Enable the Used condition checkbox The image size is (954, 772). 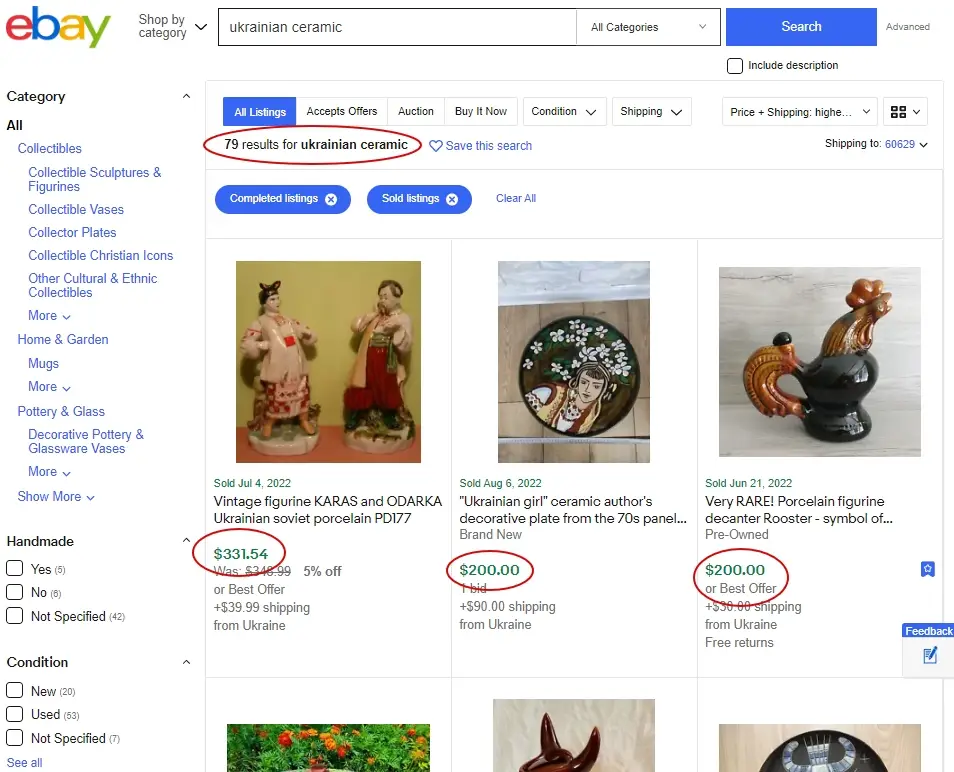pos(15,714)
